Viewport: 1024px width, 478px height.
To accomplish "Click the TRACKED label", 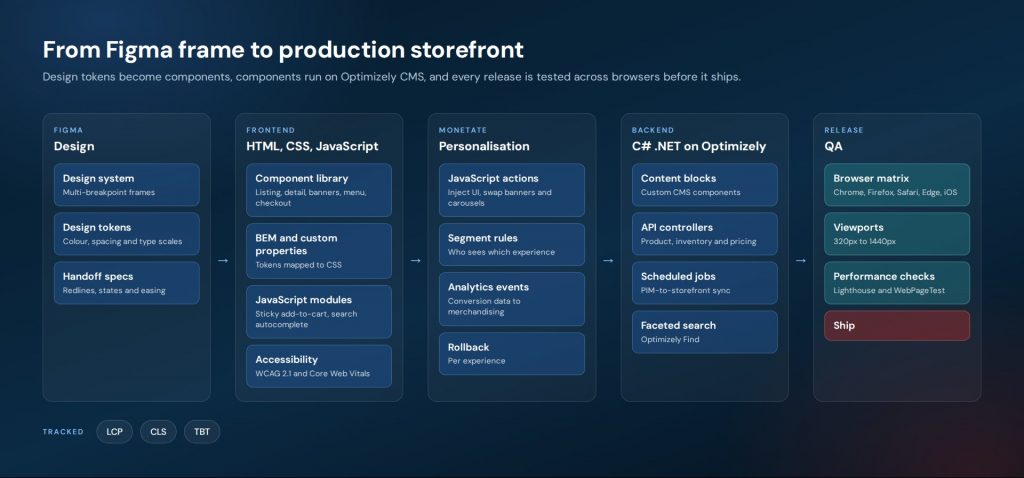I will click(x=63, y=432).
